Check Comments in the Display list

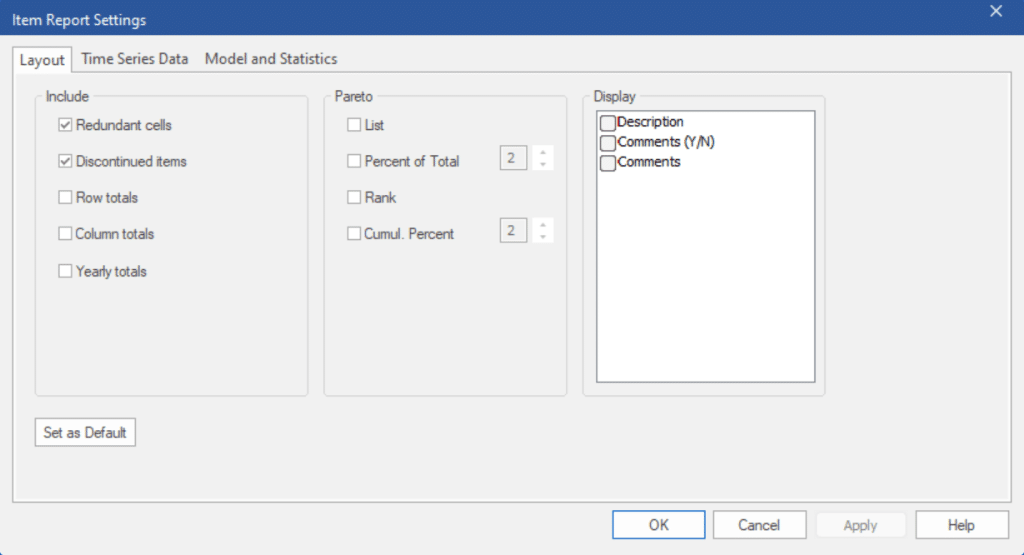pos(608,163)
